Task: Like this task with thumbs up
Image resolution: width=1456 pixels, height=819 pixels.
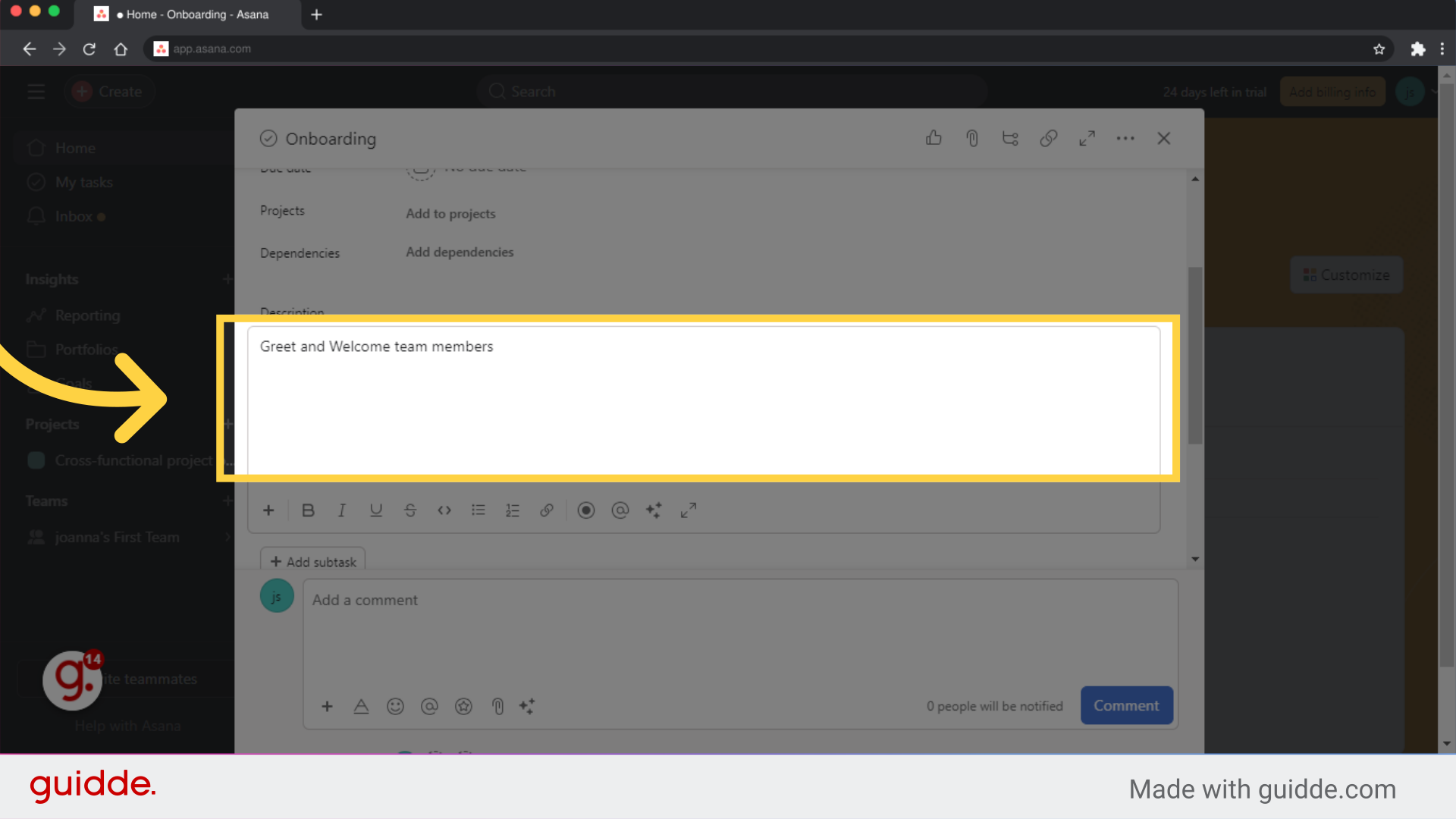Action: (934, 138)
